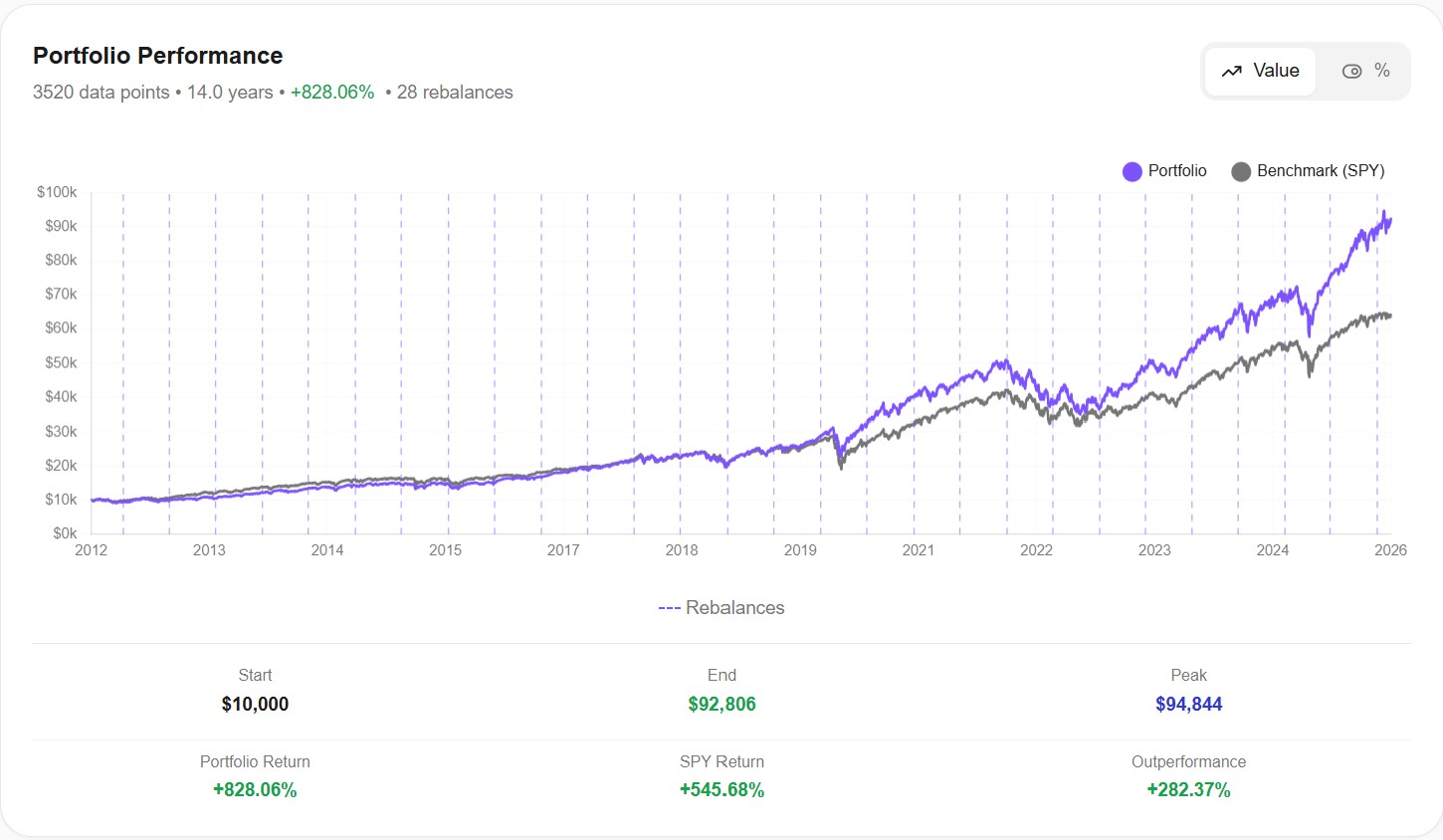Select the Value tab in the view switcher

click(x=1260, y=71)
